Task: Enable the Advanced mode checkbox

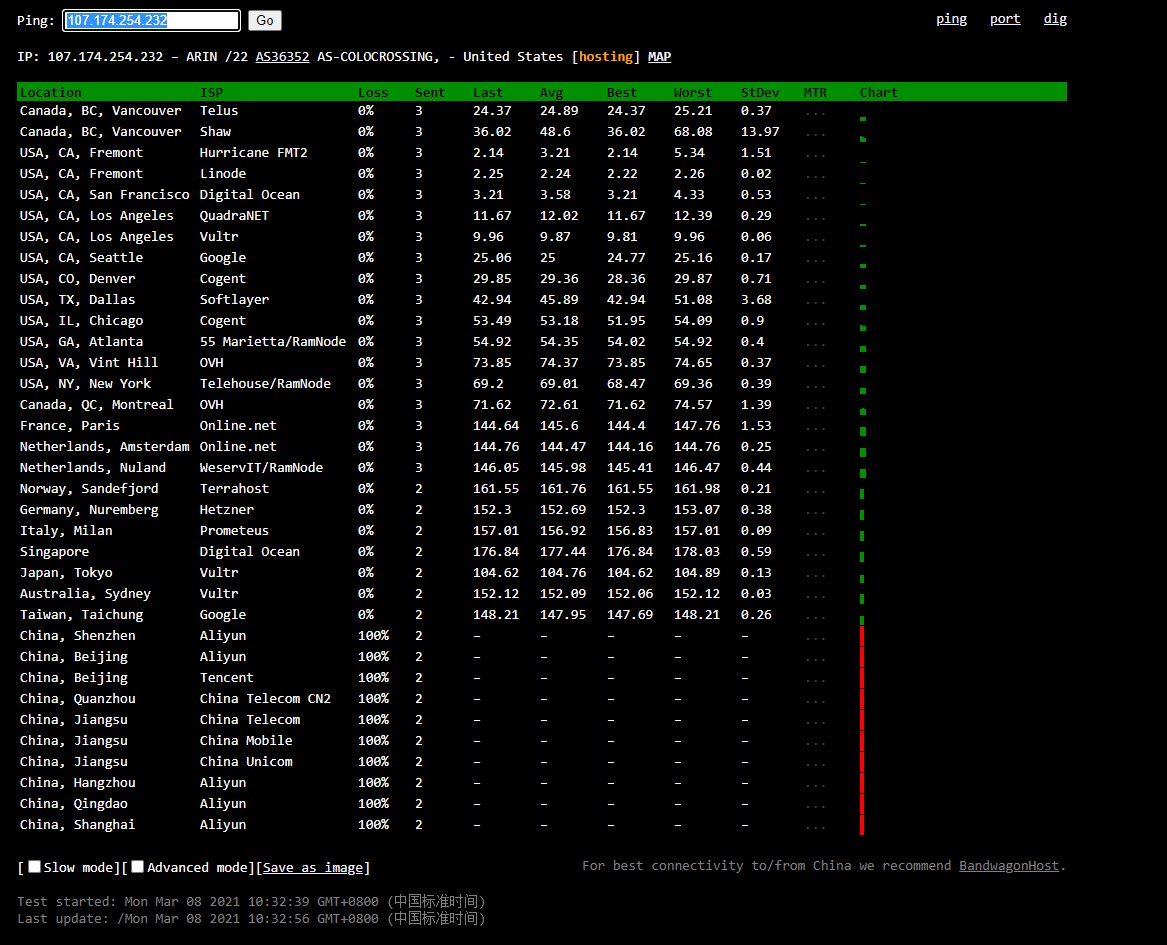Action: tap(138, 867)
